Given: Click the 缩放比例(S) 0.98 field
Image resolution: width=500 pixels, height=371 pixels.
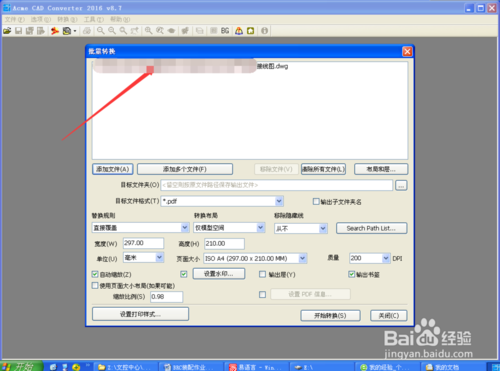Looking at the screenshot, I should [166, 297].
